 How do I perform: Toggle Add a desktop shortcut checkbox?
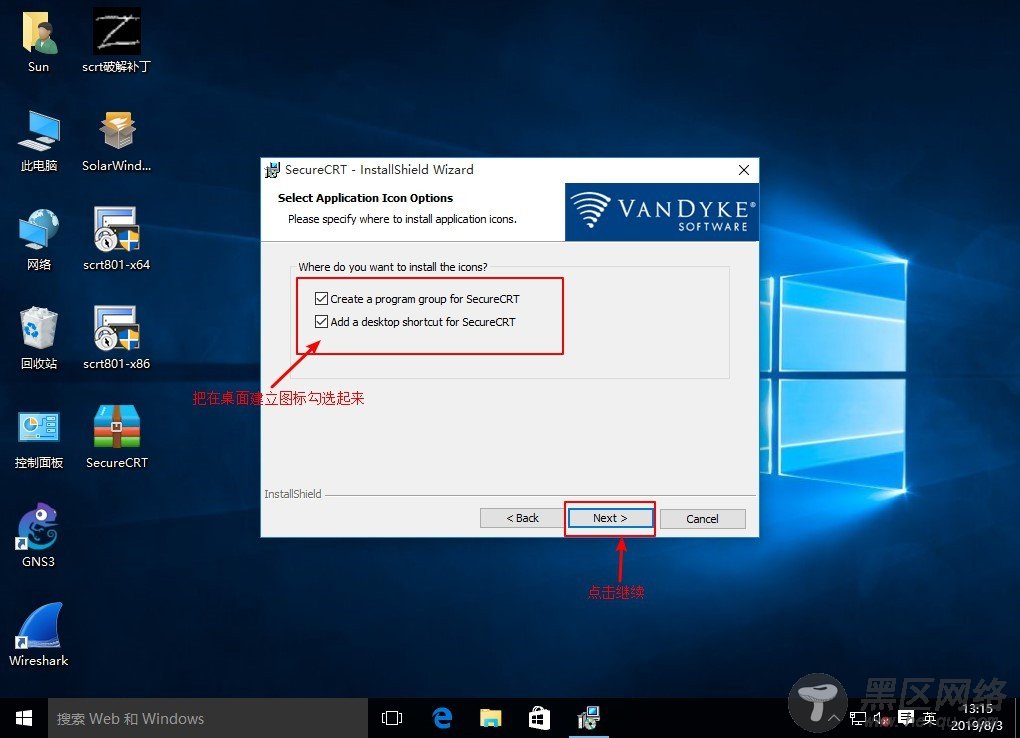click(x=321, y=321)
